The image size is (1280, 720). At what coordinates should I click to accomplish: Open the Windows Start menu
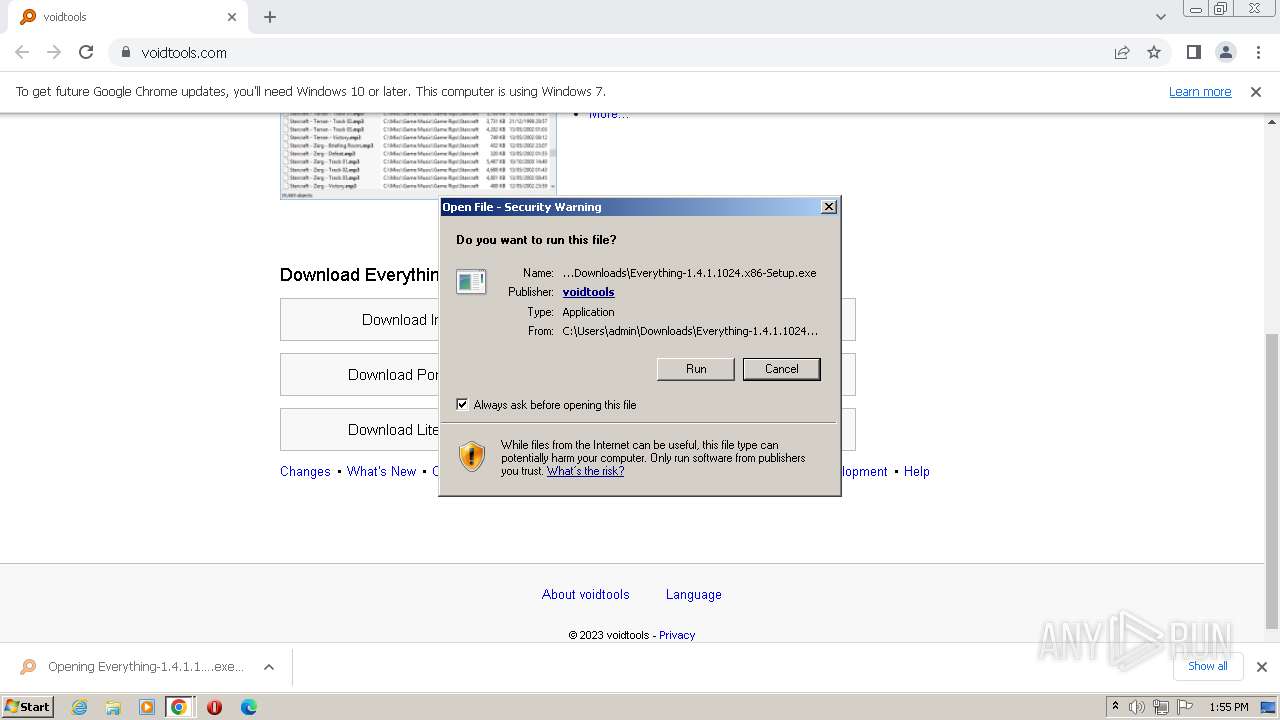(28, 706)
